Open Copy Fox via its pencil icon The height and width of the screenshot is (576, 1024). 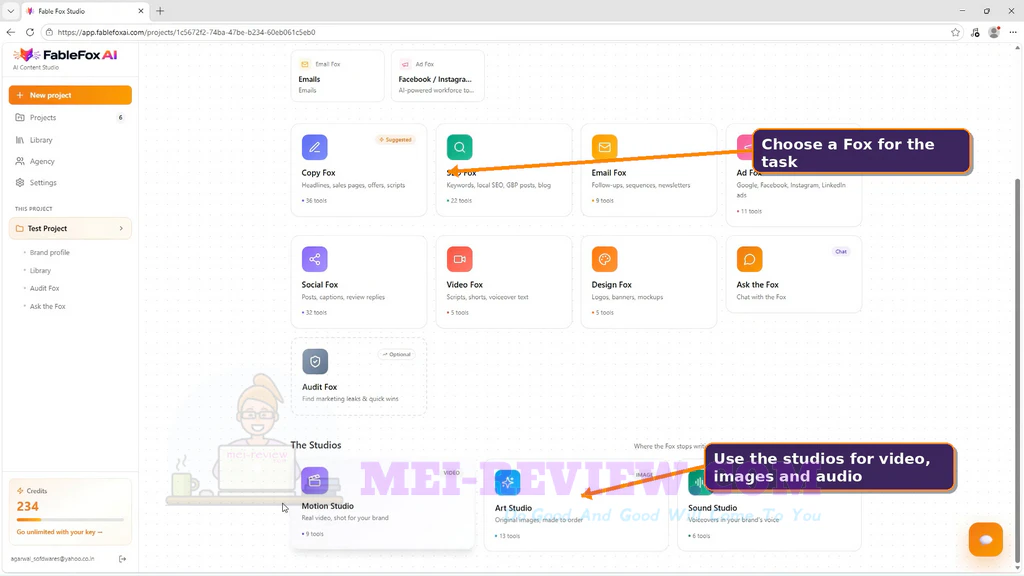tap(314, 148)
